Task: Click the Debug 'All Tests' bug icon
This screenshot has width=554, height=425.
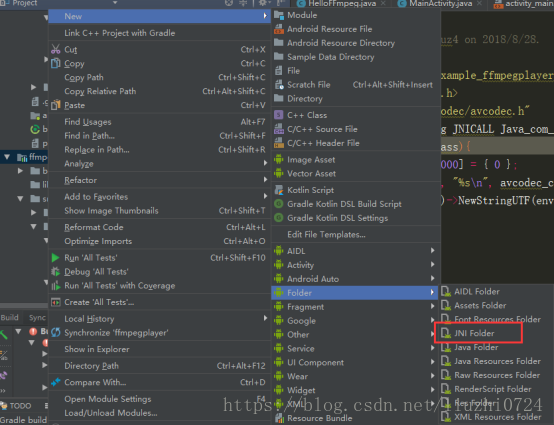Action: (x=55, y=272)
